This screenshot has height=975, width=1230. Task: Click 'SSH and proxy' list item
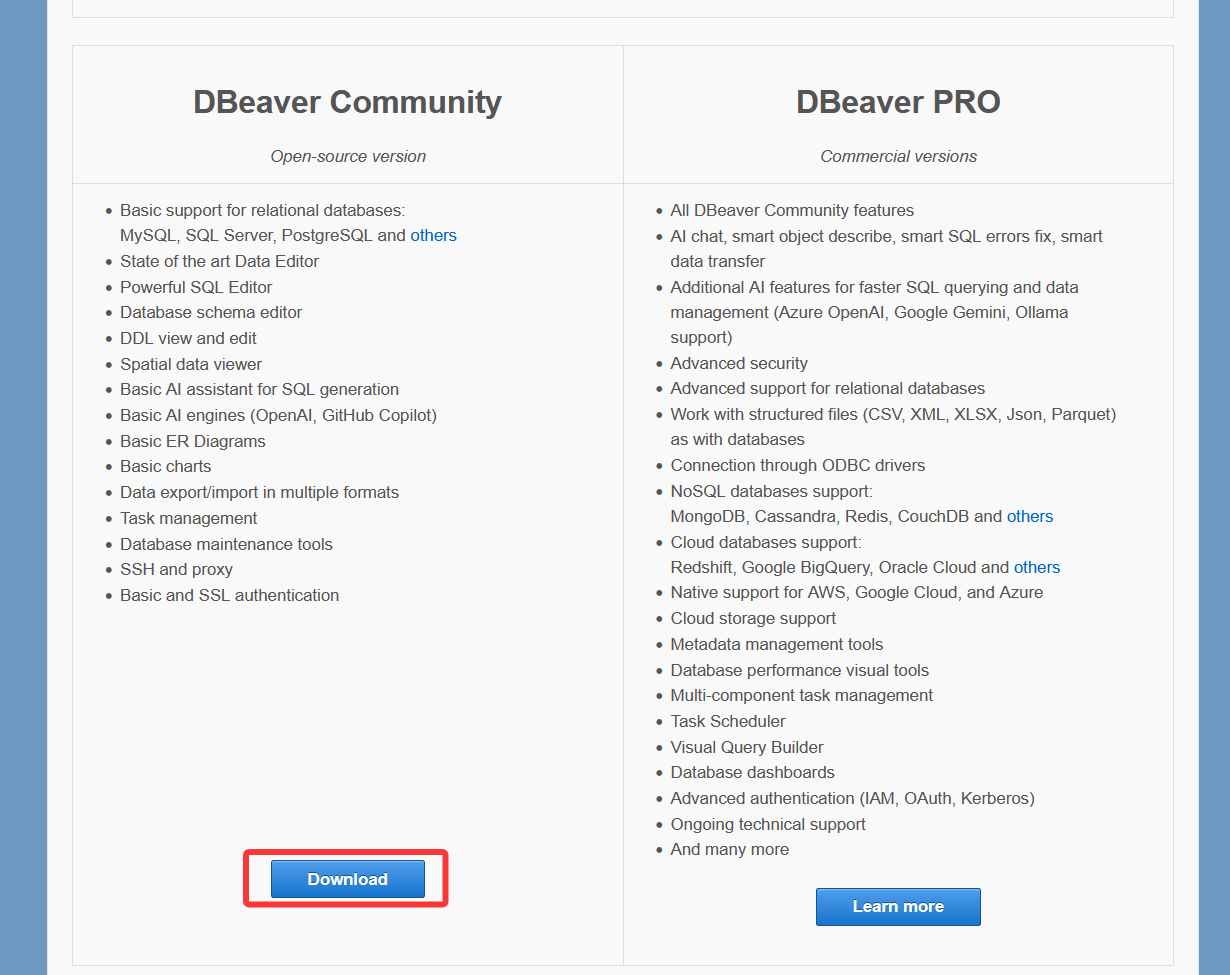(x=176, y=569)
